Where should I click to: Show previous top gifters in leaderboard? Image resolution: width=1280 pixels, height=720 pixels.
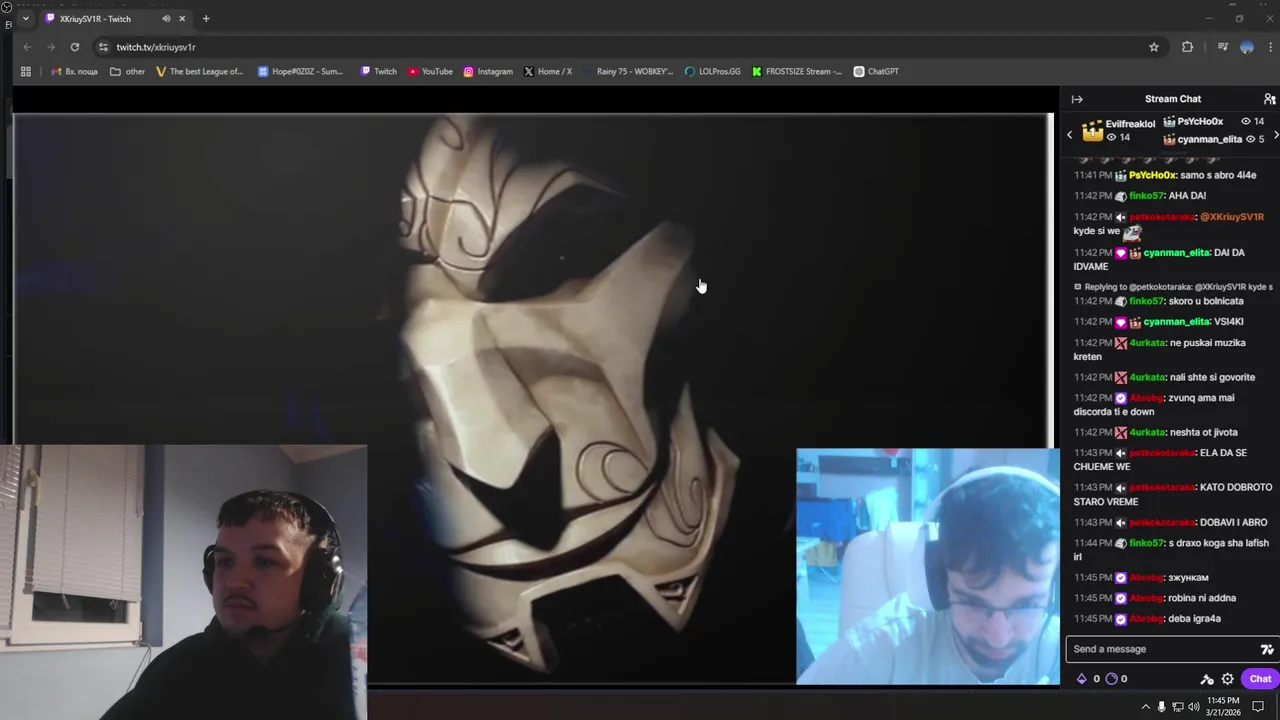pyautogui.click(x=1069, y=134)
